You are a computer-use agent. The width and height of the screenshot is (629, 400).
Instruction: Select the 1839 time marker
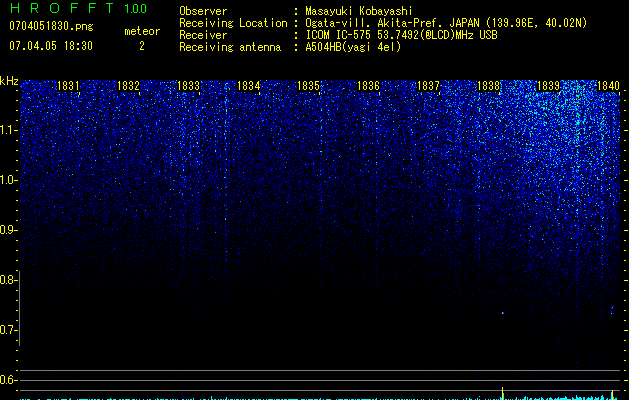[548, 86]
